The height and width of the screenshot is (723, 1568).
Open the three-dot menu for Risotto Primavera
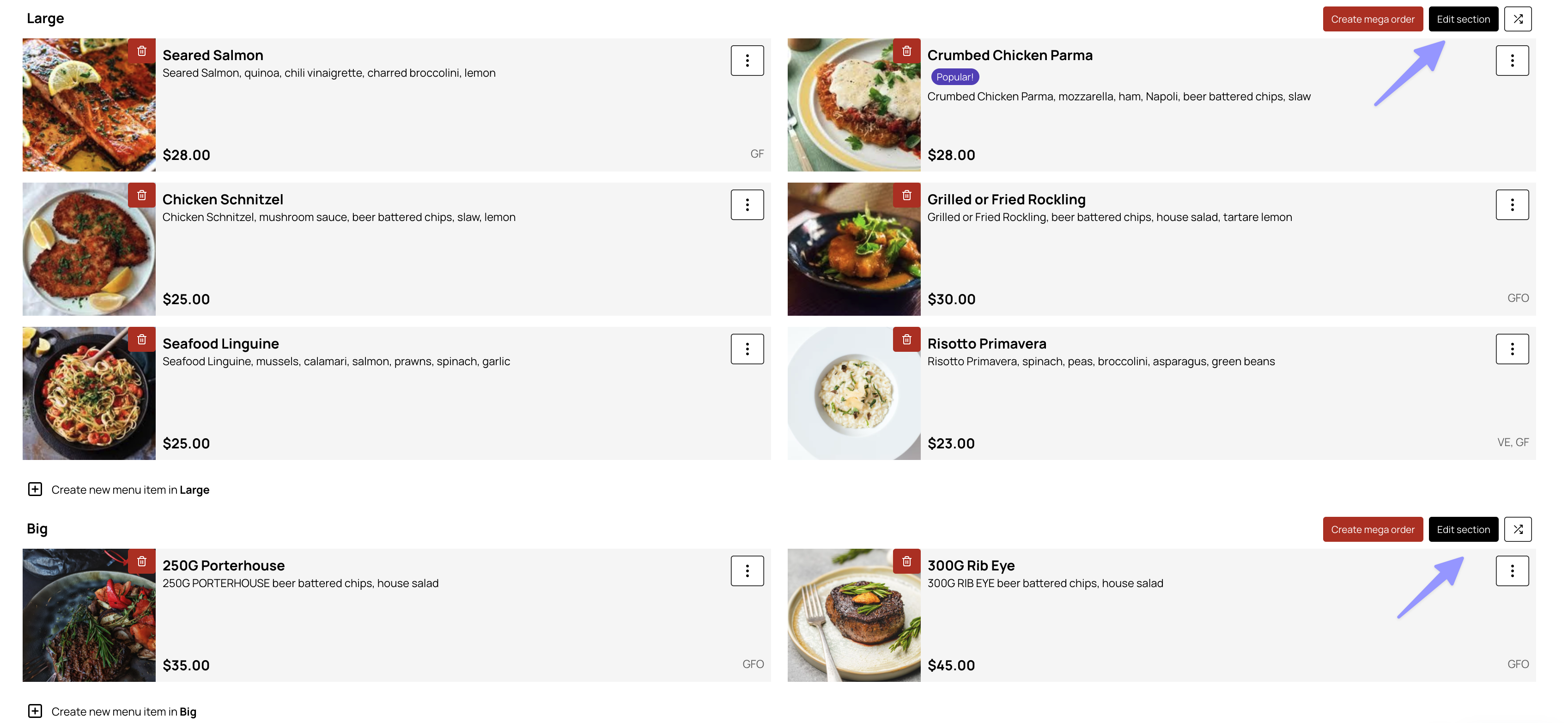1512,349
